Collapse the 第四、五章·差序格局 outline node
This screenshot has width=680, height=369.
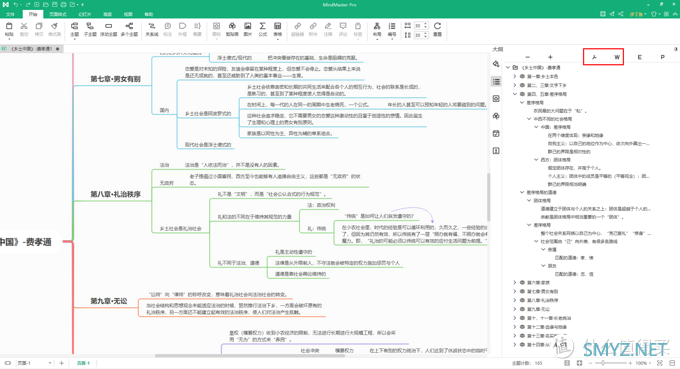point(515,94)
